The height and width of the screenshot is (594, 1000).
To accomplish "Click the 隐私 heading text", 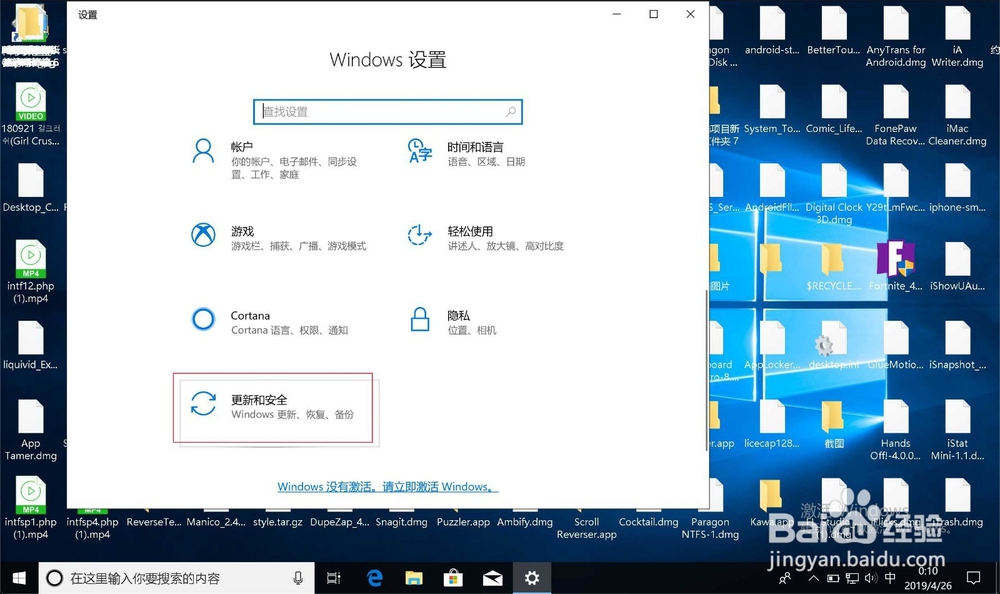I will 459,315.
